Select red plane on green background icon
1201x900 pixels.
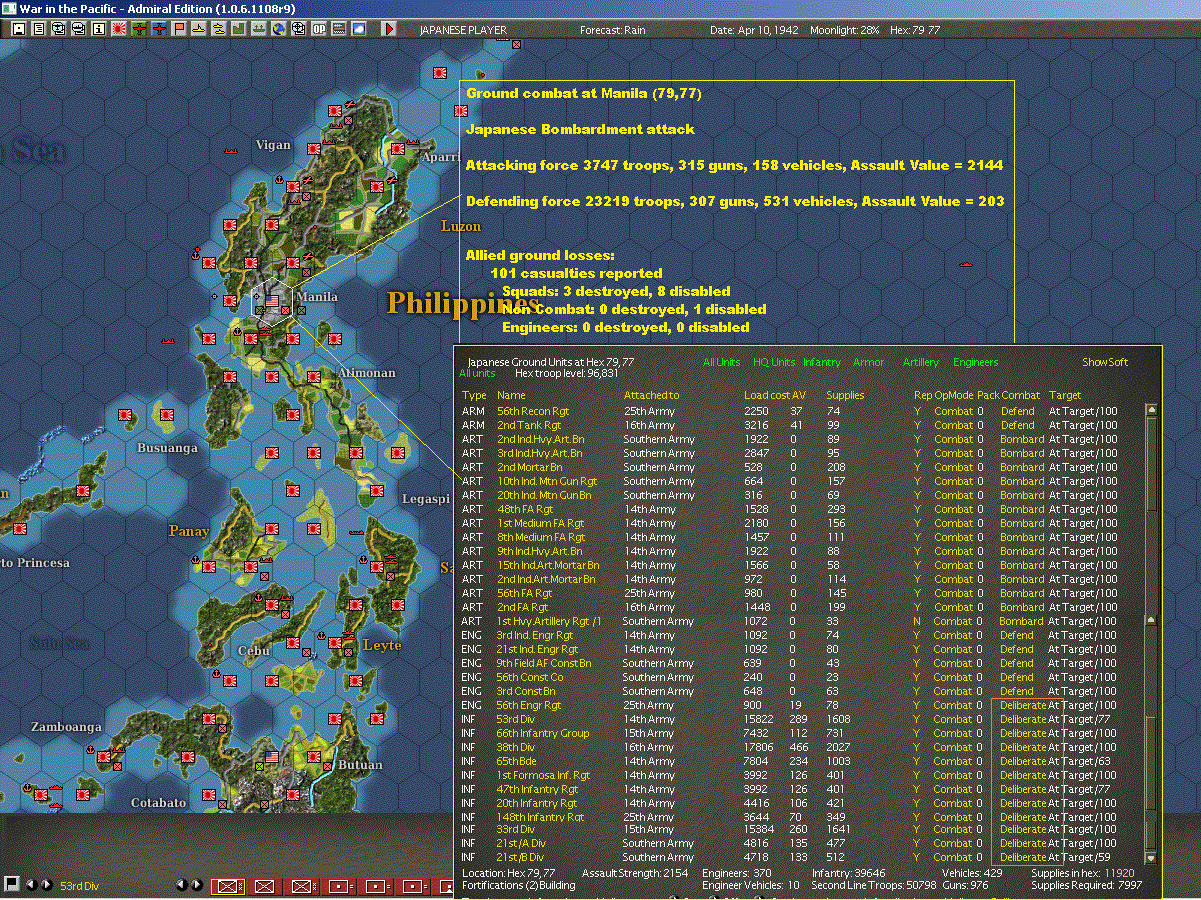coord(139,30)
